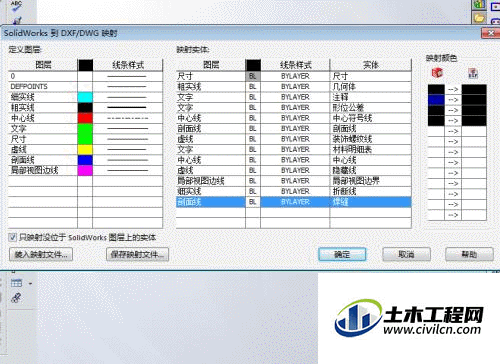Select the 装饰螺纹线 entity cell
This screenshot has height=364, width=500.
pos(371,139)
